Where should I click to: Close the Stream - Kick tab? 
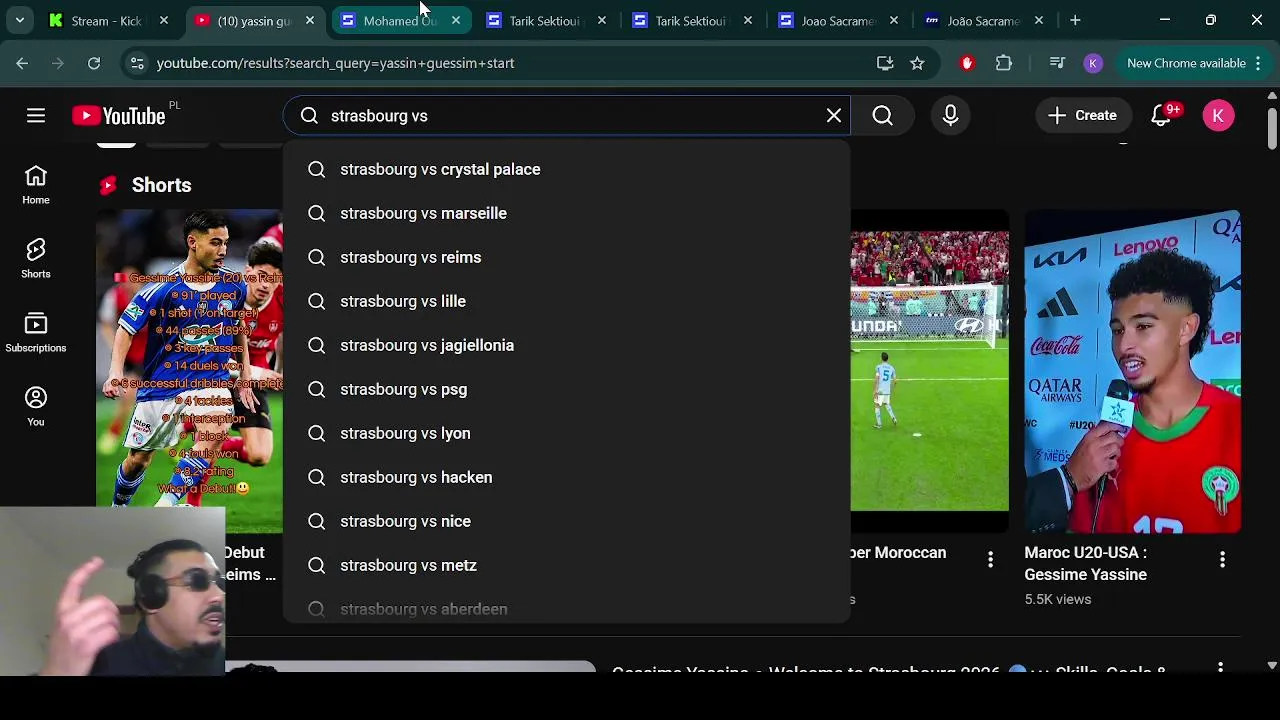click(x=164, y=20)
